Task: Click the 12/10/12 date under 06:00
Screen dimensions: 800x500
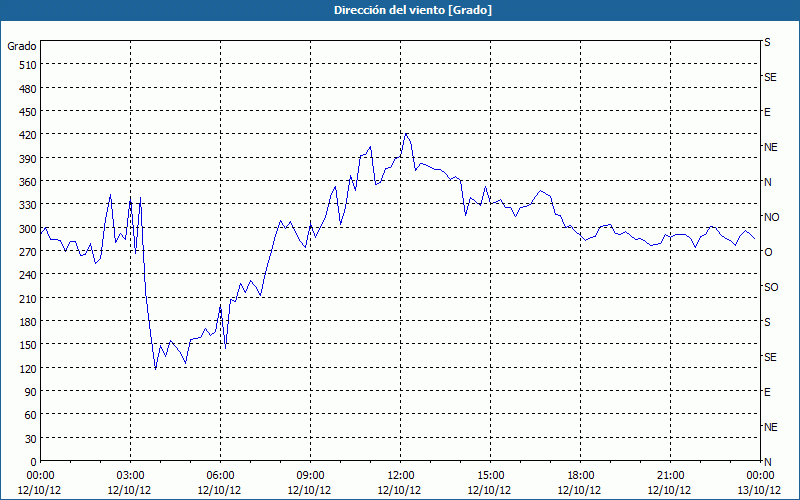Action: coord(219,490)
